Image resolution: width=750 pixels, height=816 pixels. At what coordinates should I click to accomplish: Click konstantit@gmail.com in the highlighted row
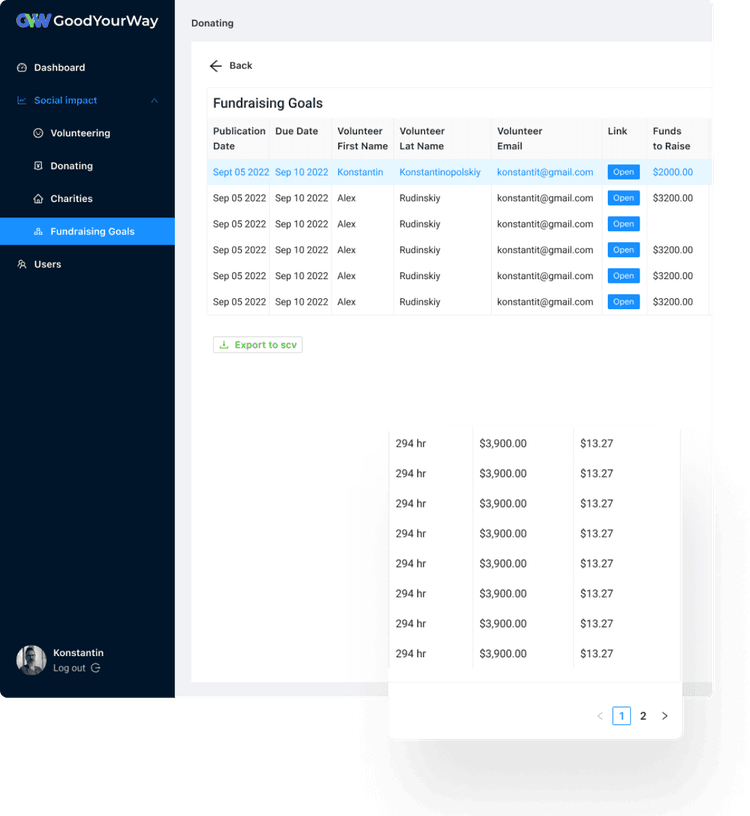(x=545, y=172)
